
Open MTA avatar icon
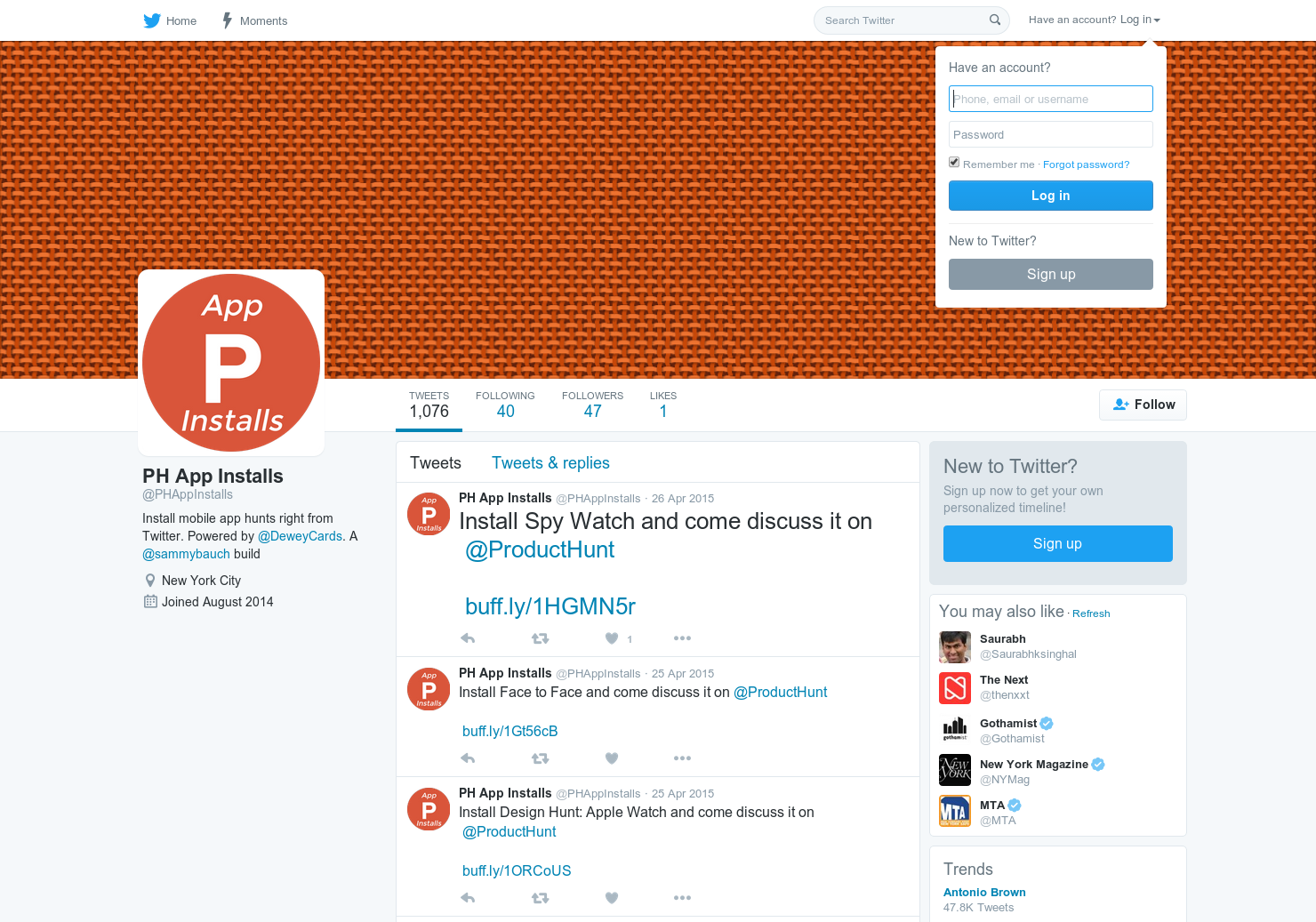point(955,811)
